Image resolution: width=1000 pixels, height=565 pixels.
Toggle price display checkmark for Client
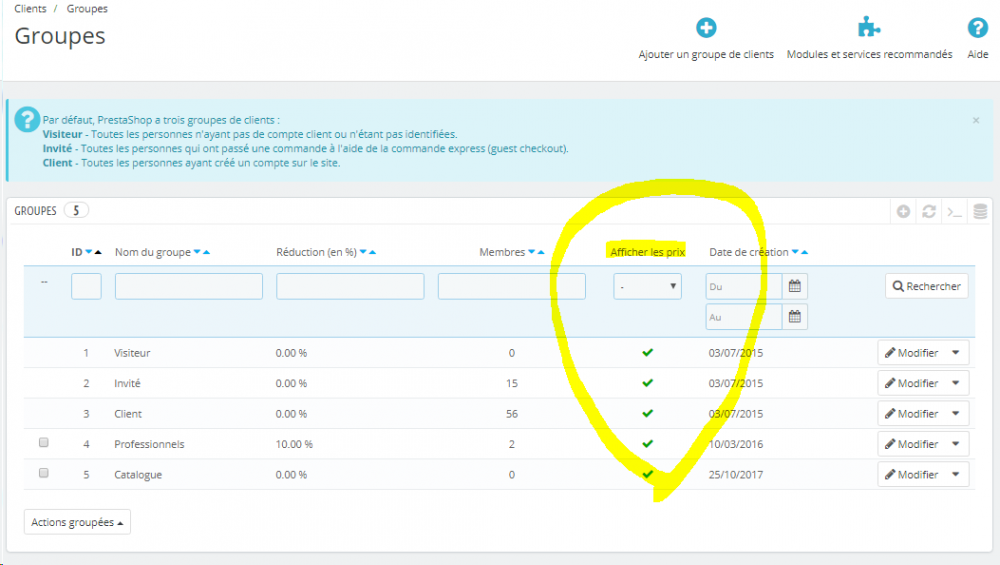coord(647,414)
